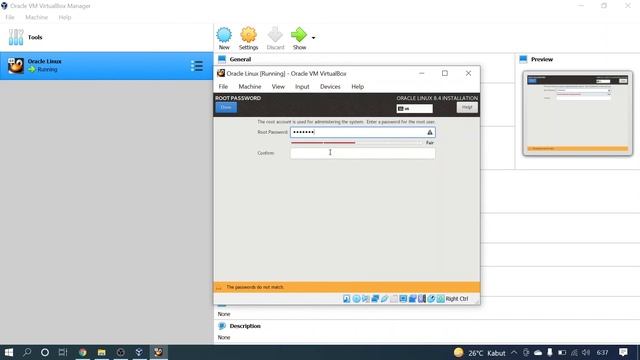640x360 pixels.
Task: Click the New machine toolbar icon
Action: pos(224,38)
